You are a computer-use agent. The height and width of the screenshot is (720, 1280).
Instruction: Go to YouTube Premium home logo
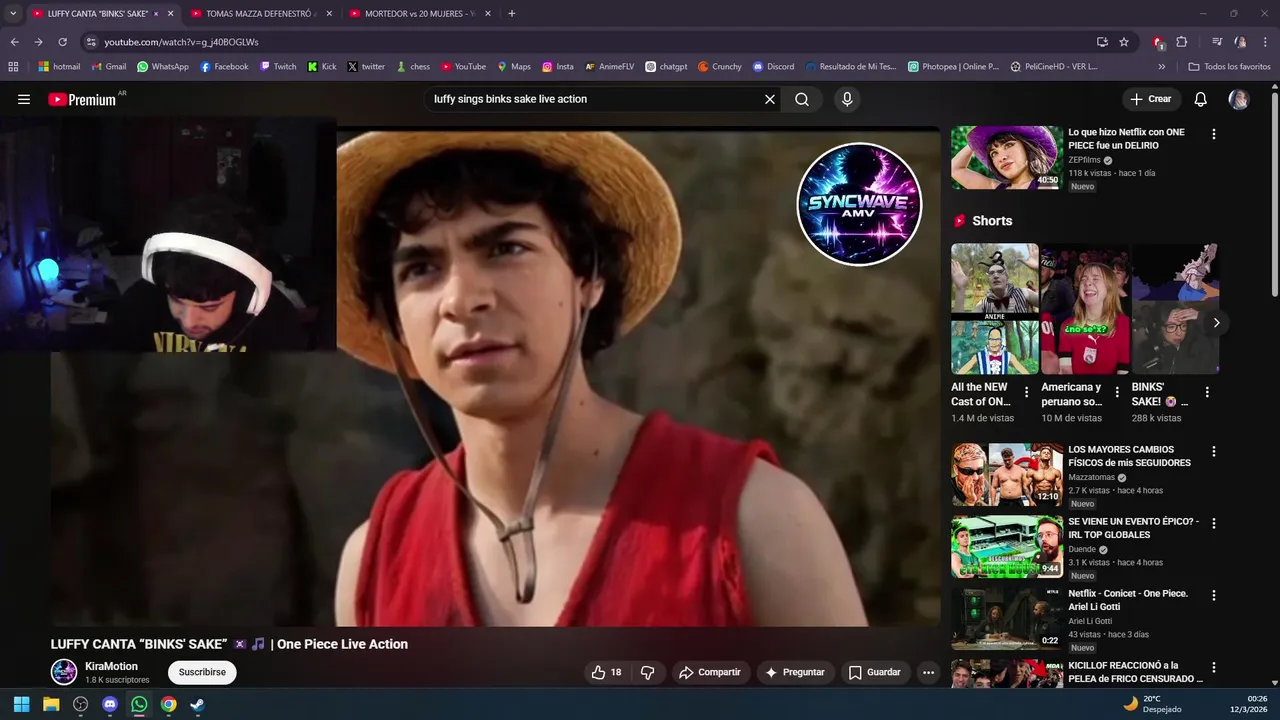pos(82,99)
